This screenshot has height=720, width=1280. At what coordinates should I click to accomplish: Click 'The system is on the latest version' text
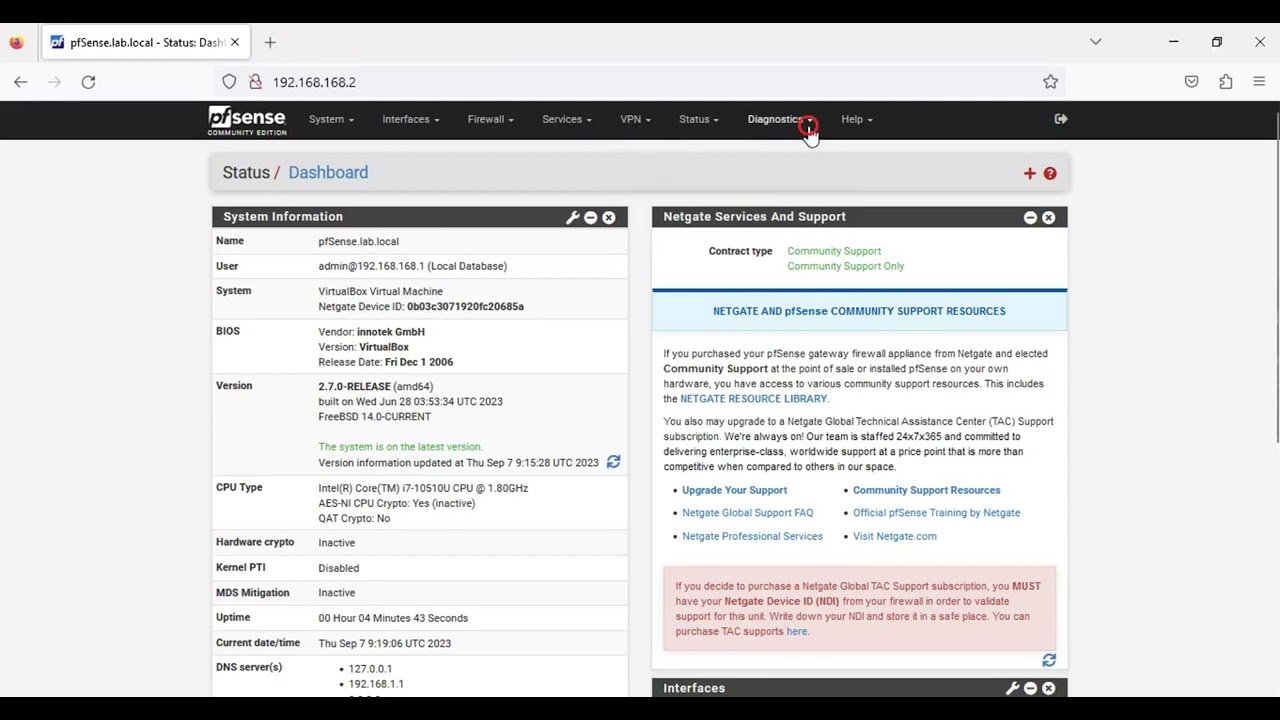(400, 447)
